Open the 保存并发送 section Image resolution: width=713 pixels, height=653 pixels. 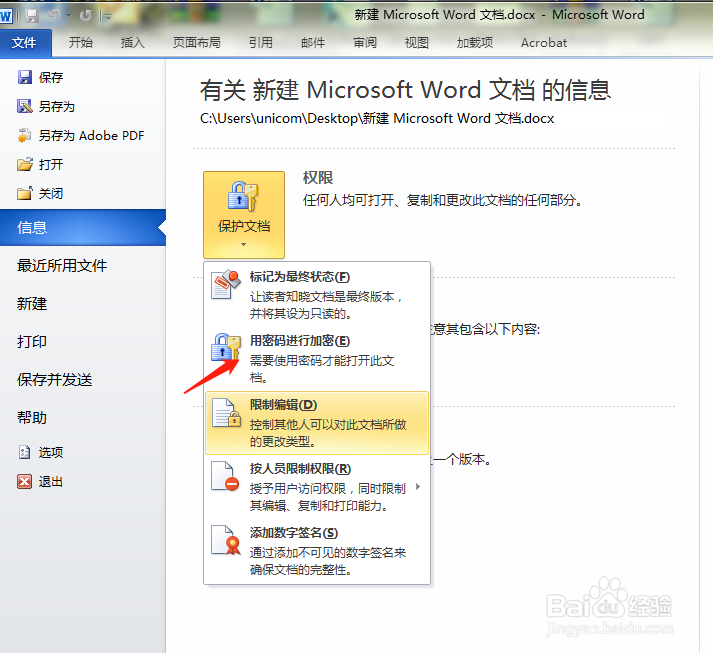(x=55, y=380)
